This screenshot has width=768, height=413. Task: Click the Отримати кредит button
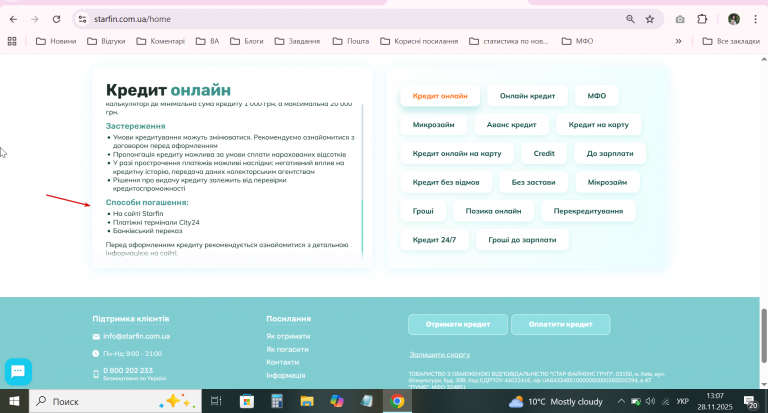point(458,324)
